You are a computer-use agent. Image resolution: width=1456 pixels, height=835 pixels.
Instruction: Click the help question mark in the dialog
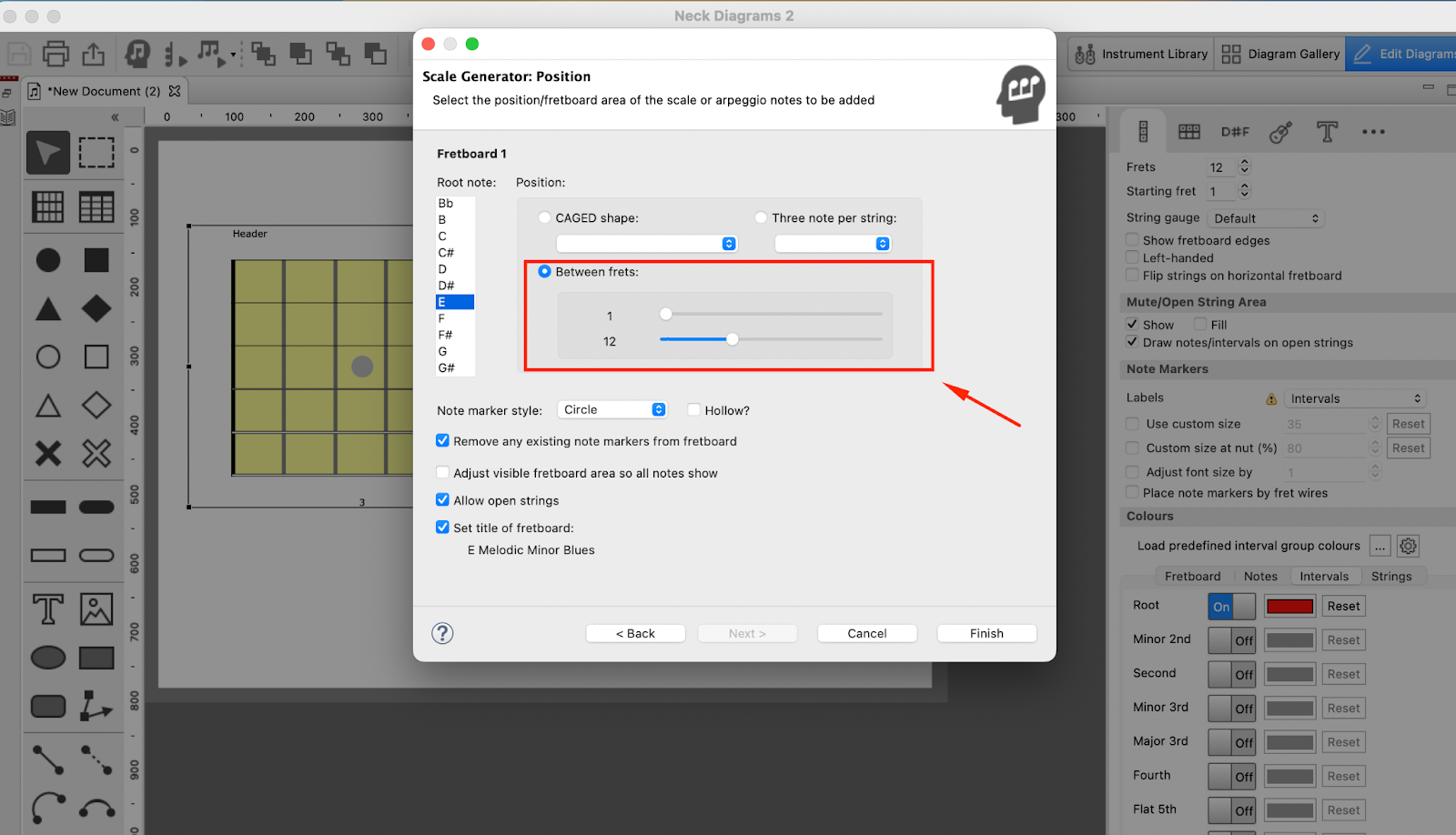(x=442, y=633)
